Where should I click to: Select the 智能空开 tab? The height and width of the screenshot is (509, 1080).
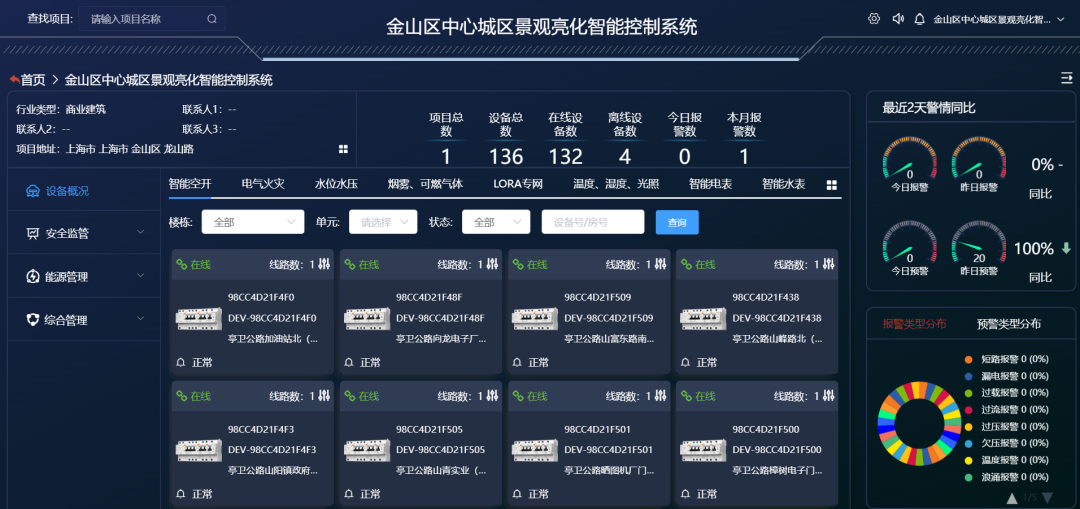(x=190, y=184)
